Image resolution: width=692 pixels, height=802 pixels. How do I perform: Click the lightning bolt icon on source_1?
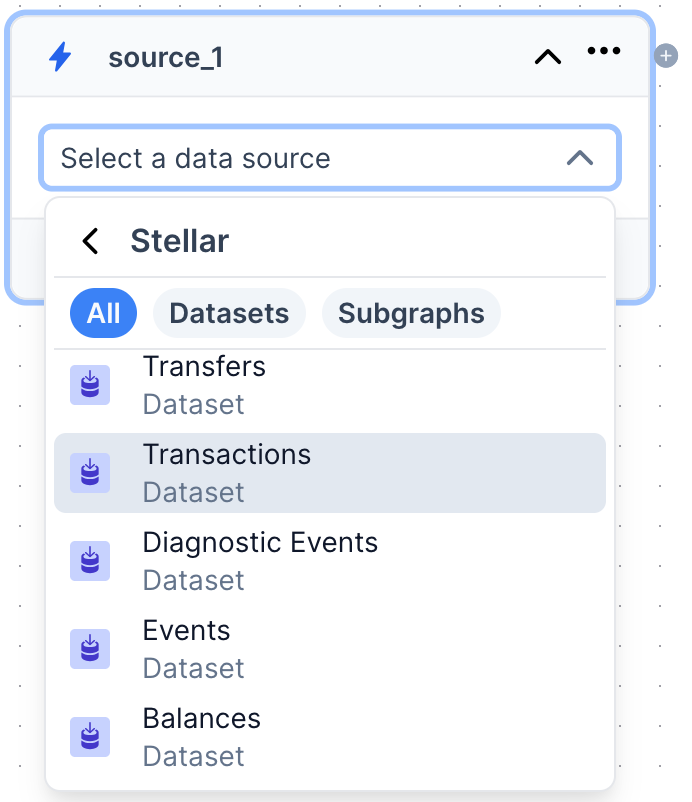[60, 57]
